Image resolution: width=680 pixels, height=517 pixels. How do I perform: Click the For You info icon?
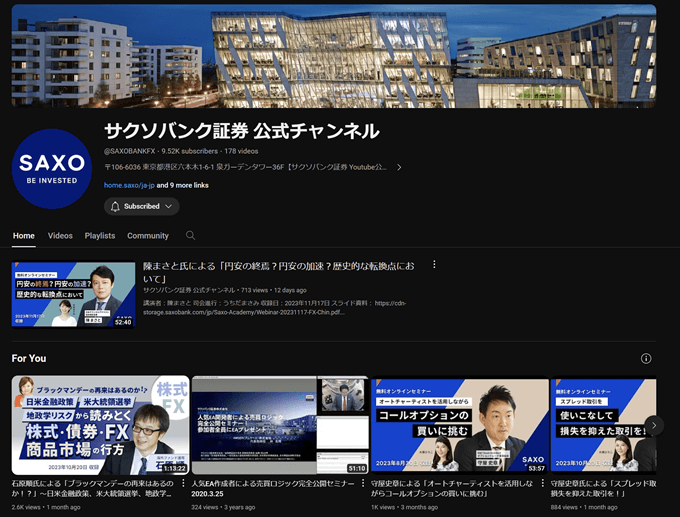[x=646, y=358]
